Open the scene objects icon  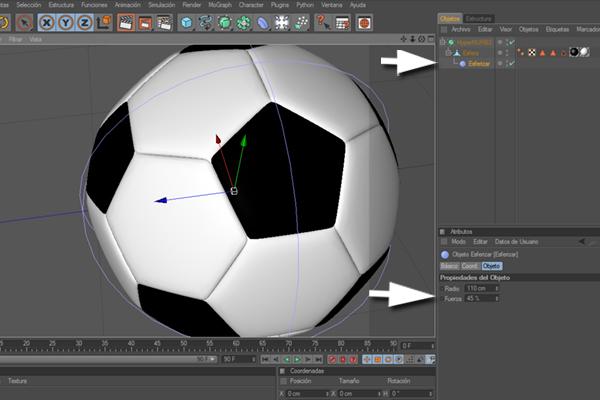click(x=282, y=23)
